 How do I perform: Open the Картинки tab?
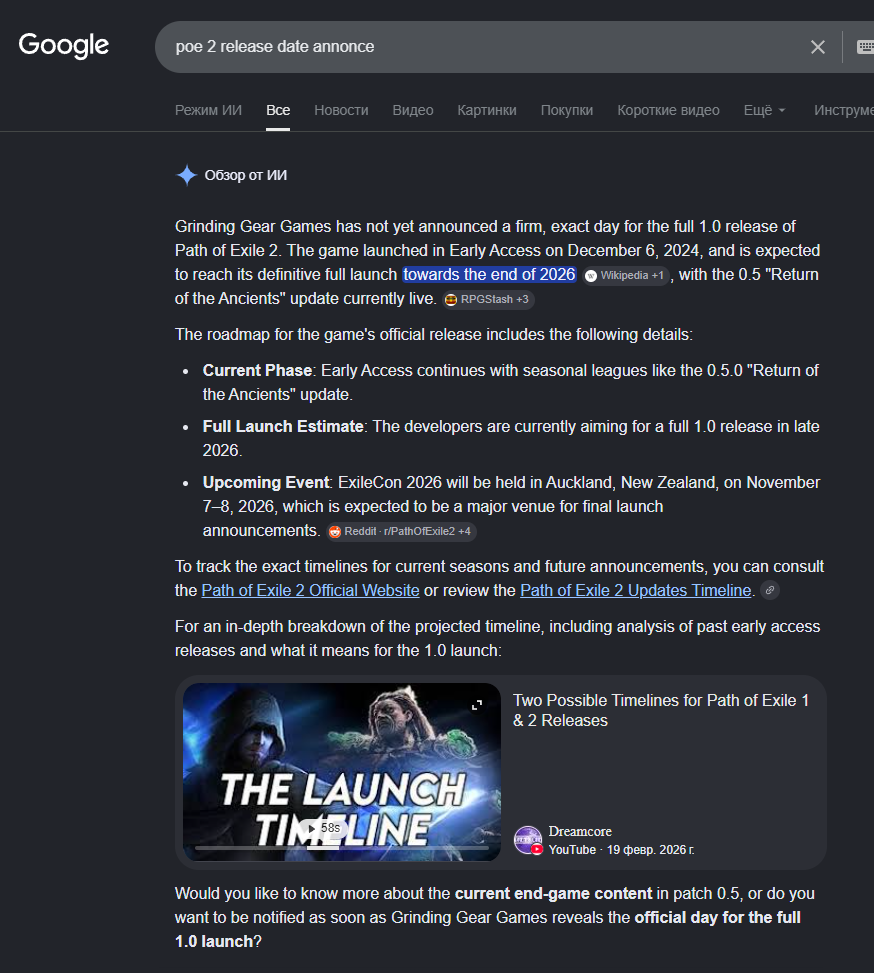pyautogui.click(x=487, y=110)
